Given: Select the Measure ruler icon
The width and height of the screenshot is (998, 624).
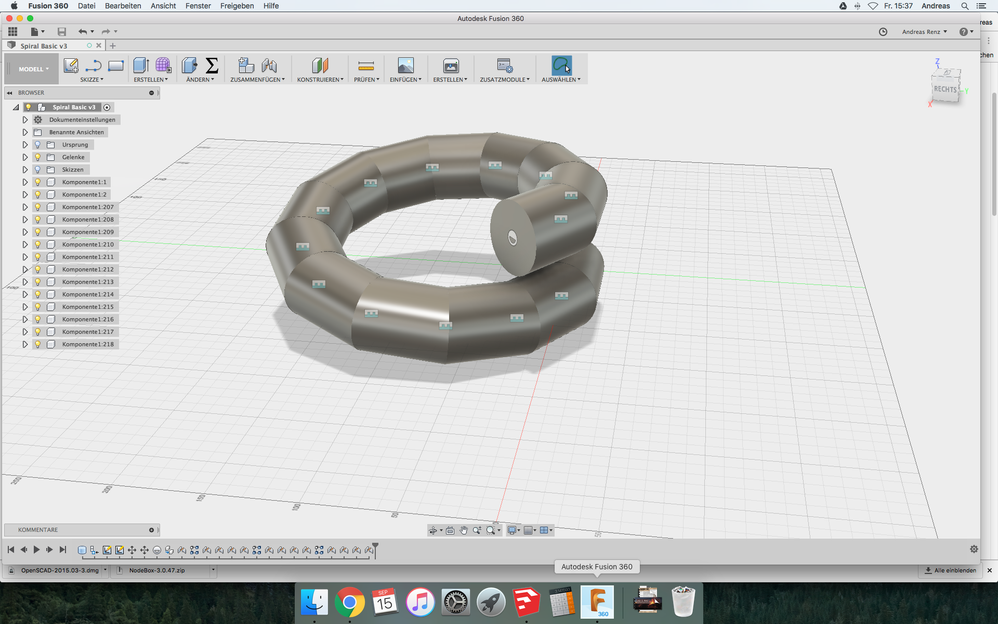Looking at the screenshot, I should pos(366,66).
